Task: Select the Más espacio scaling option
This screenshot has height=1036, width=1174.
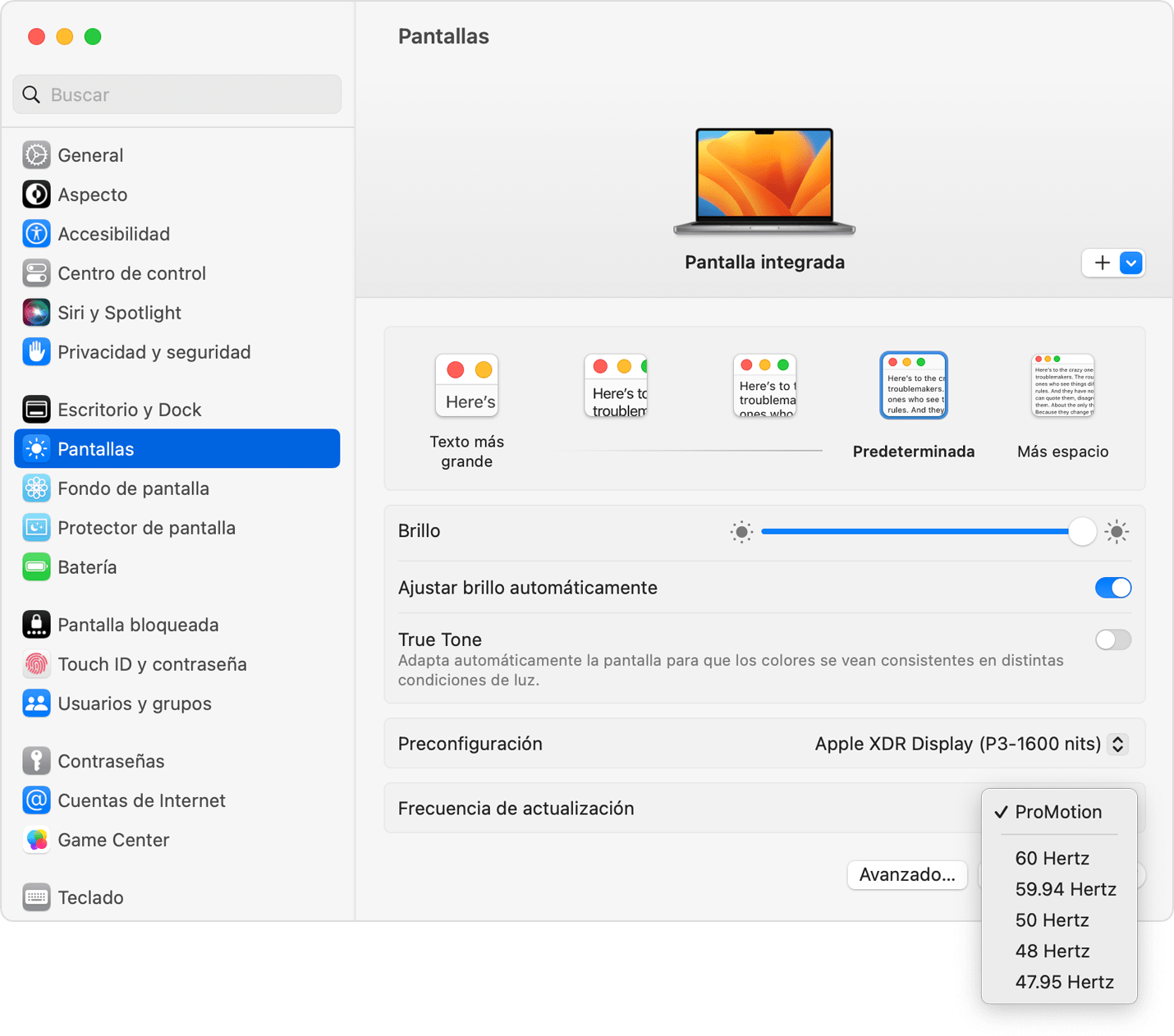Action: (x=1062, y=385)
